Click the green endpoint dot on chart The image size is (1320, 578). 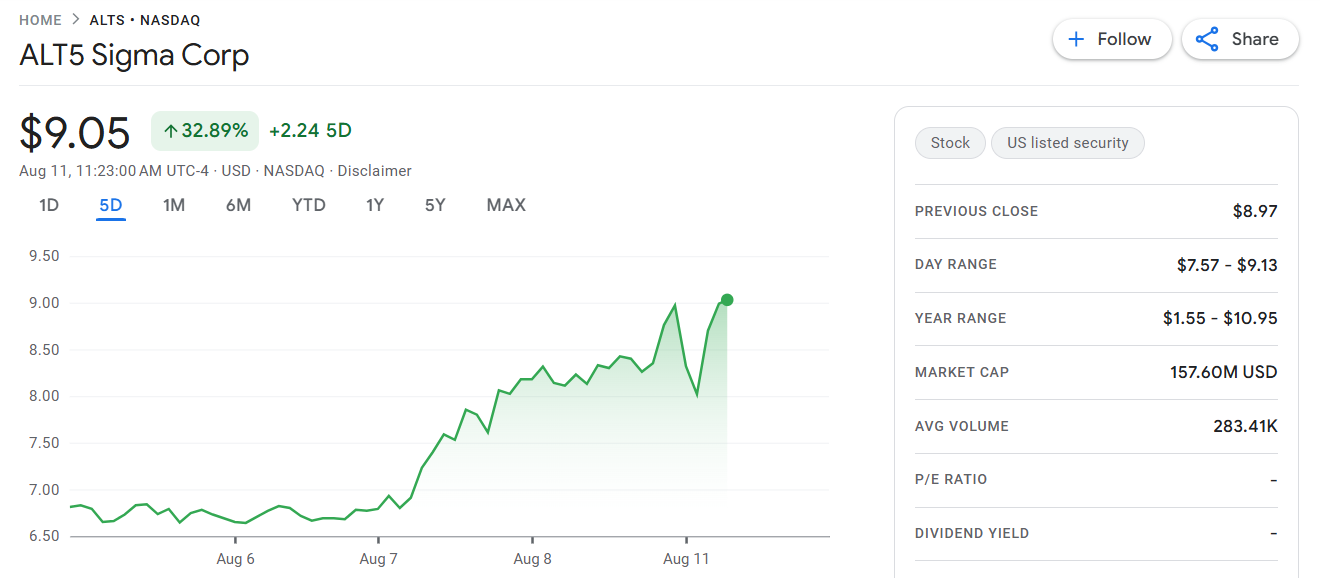727,300
